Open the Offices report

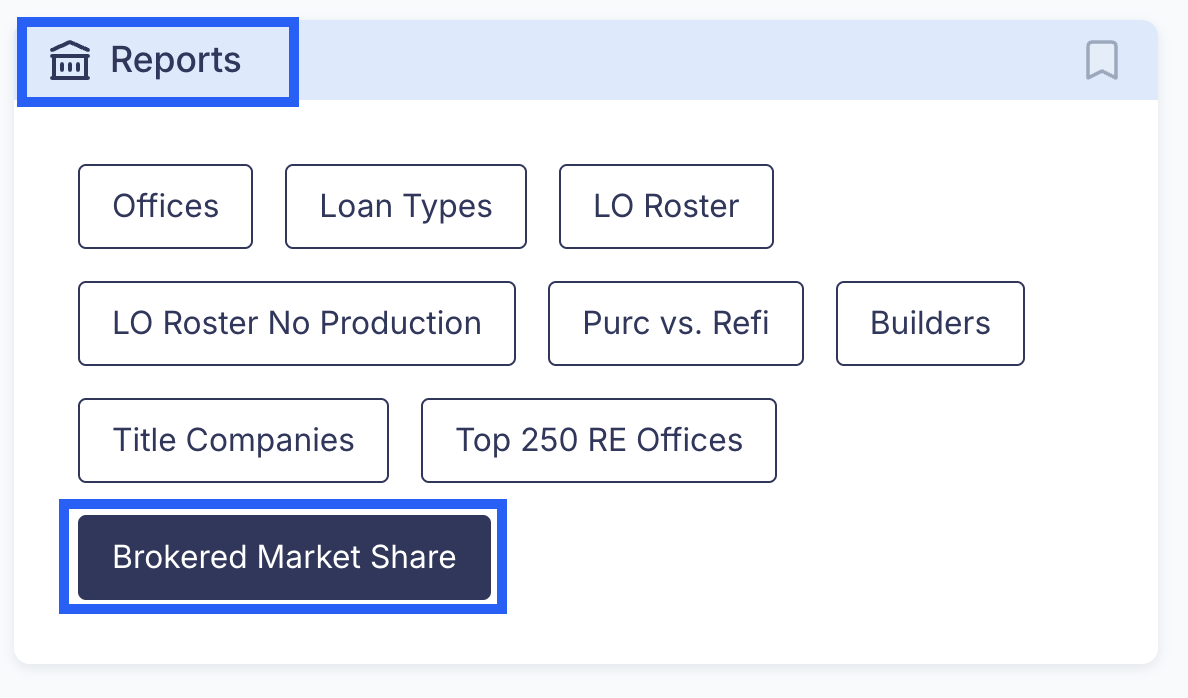[165, 206]
